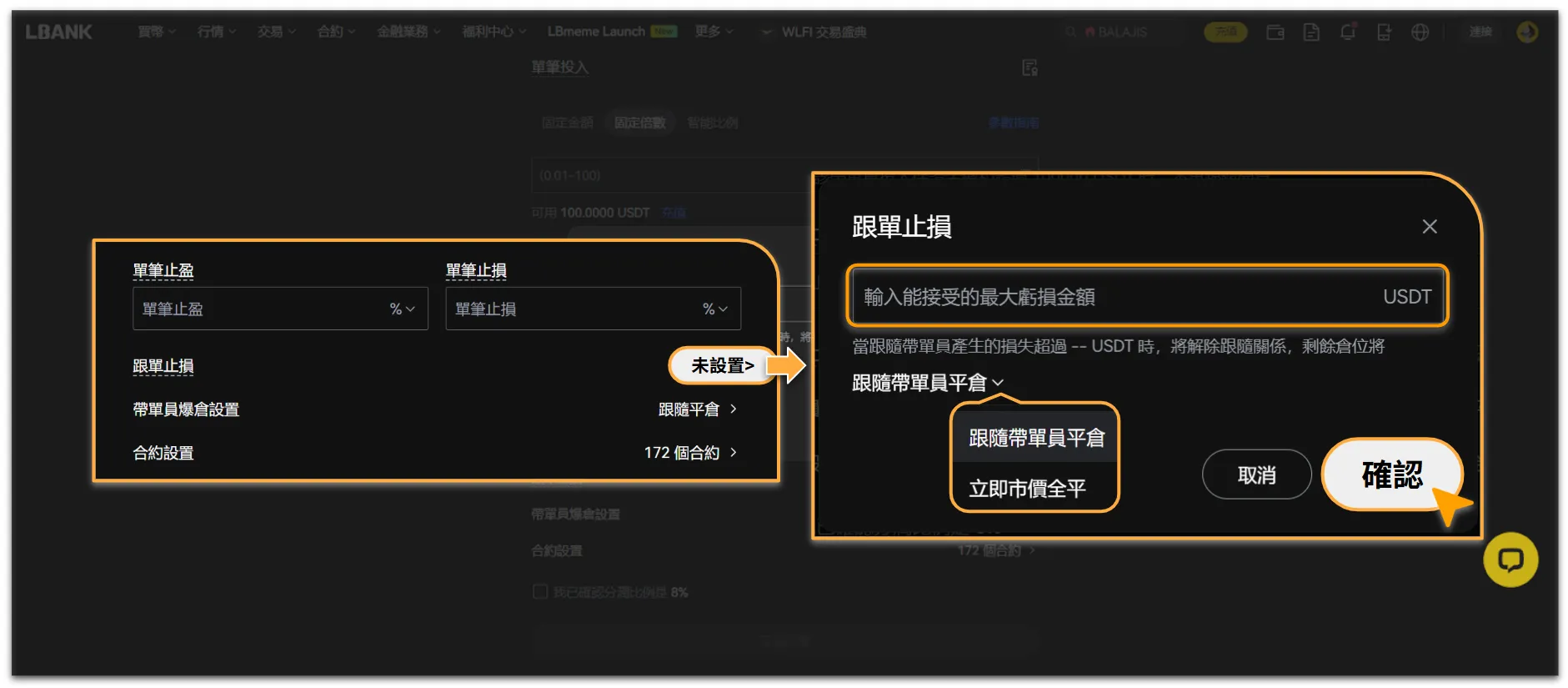The height and width of the screenshot is (688, 1568).
Task: Choose 跟隨帶單員平倉 option in list
Action: tap(1034, 438)
